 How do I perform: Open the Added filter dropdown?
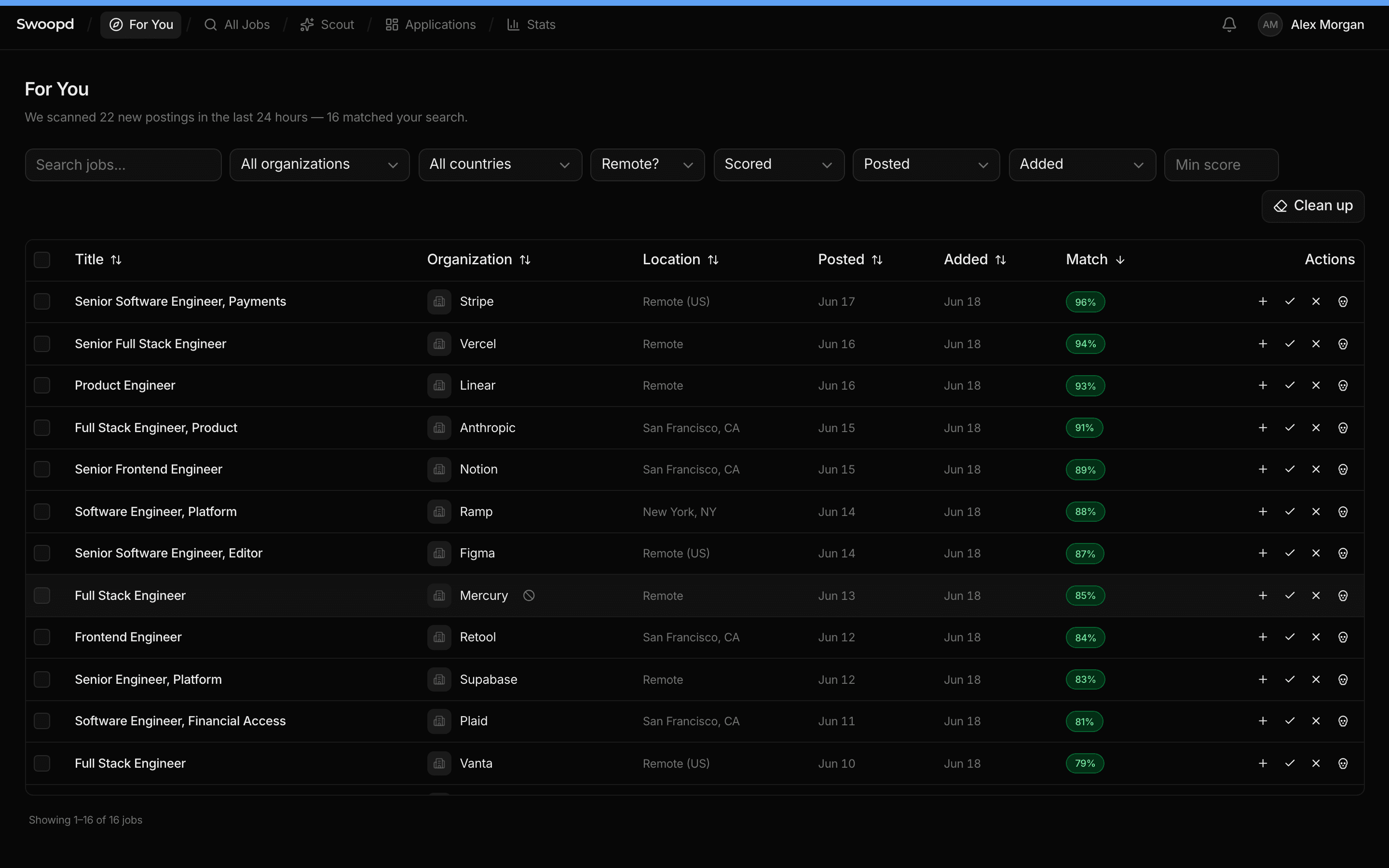[x=1082, y=165]
